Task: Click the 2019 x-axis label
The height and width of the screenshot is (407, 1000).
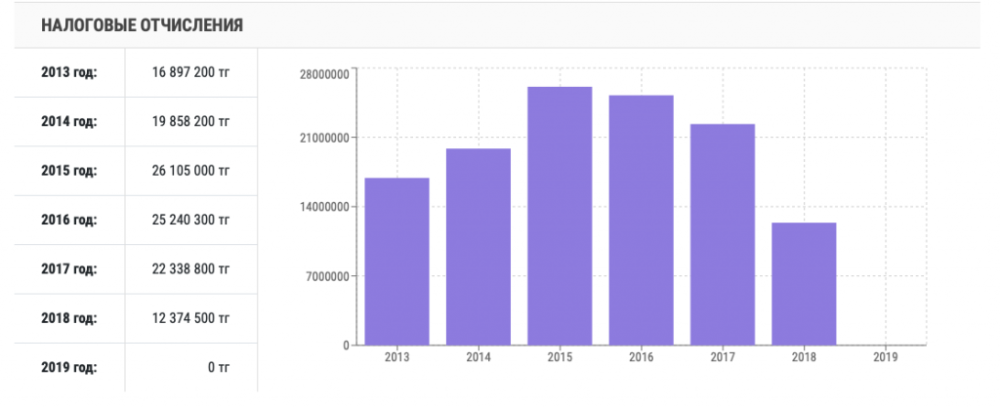Action: tap(885, 355)
